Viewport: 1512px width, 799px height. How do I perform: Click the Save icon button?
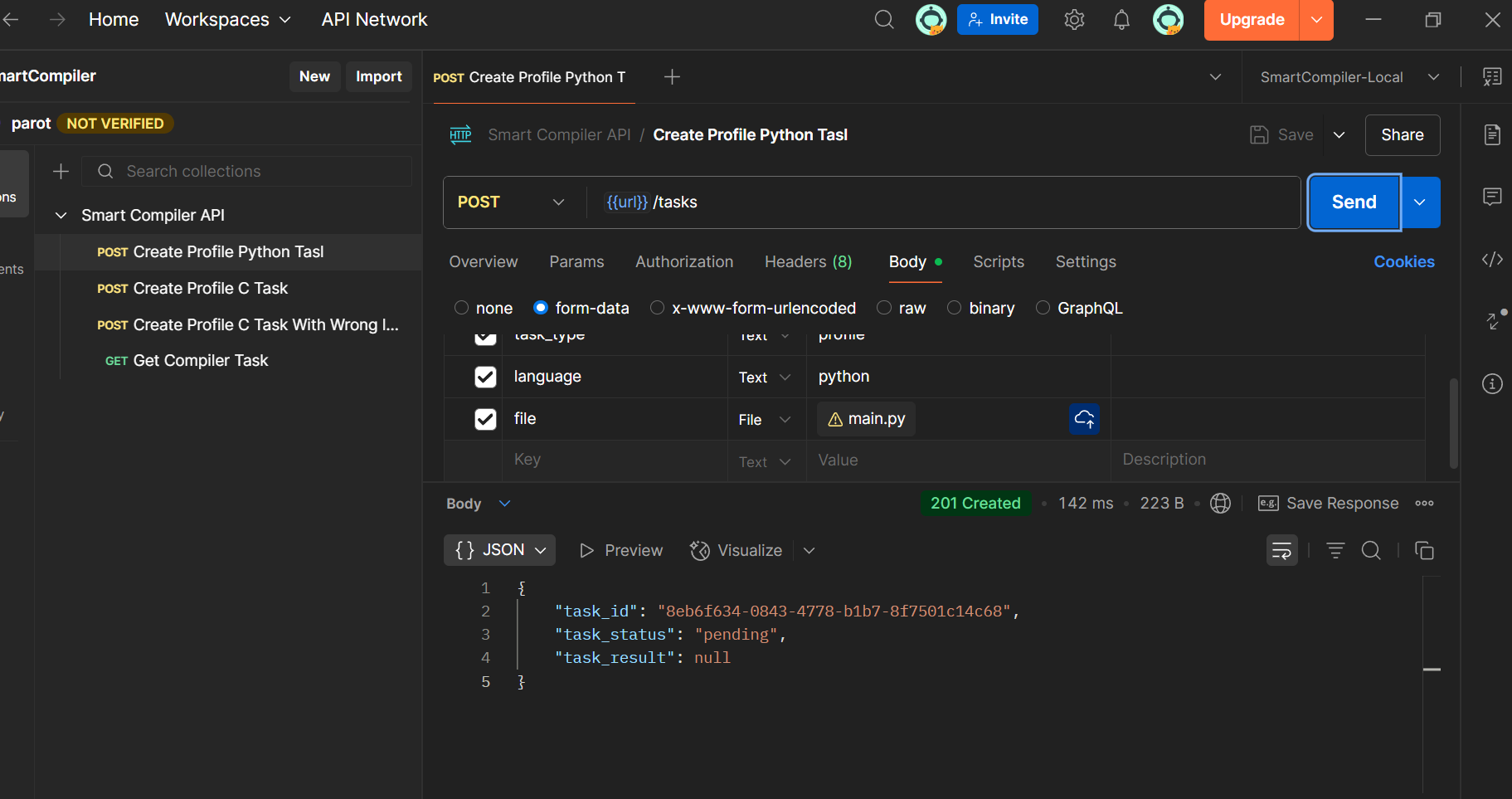(x=1282, y=134)
